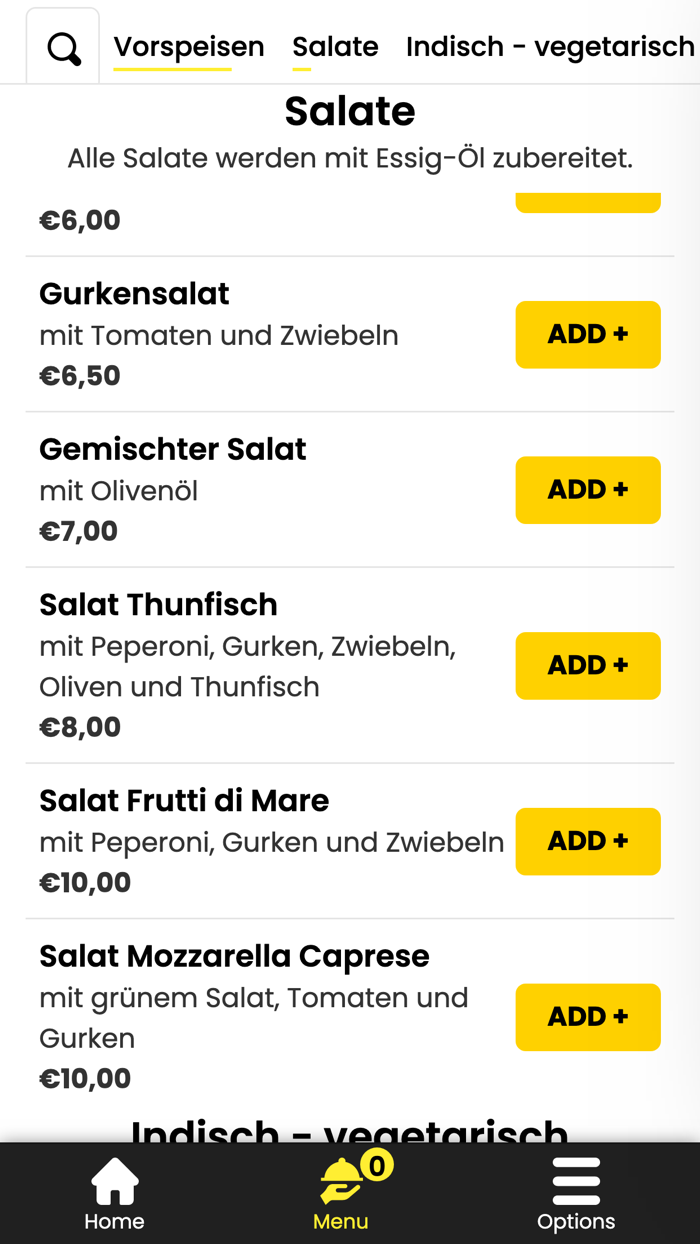Jump to Indisch - vegetarisch category tab
The width and height of the screenshot is (700, 1244).
(550, 47)
